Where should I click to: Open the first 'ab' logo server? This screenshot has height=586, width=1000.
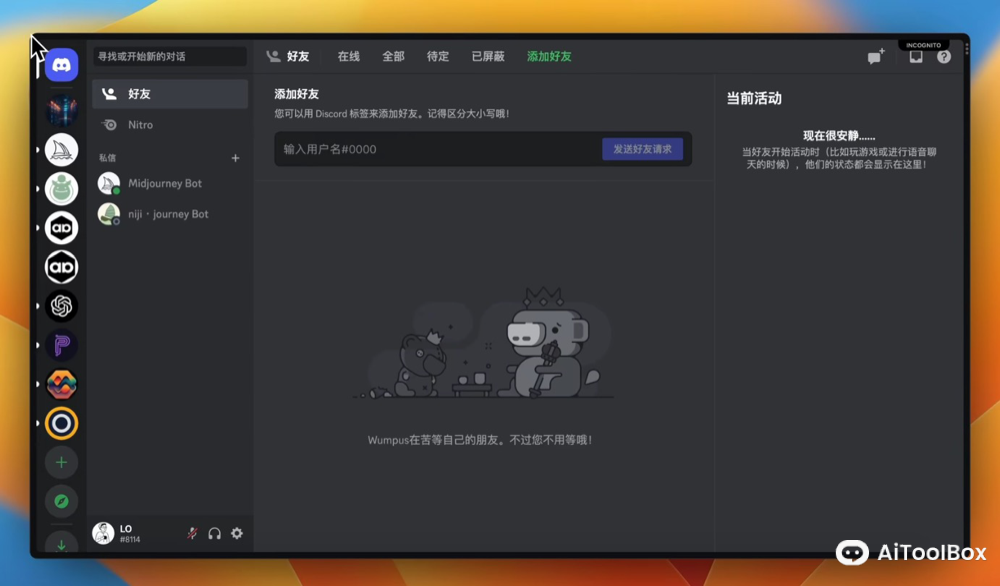click(61, 228)
